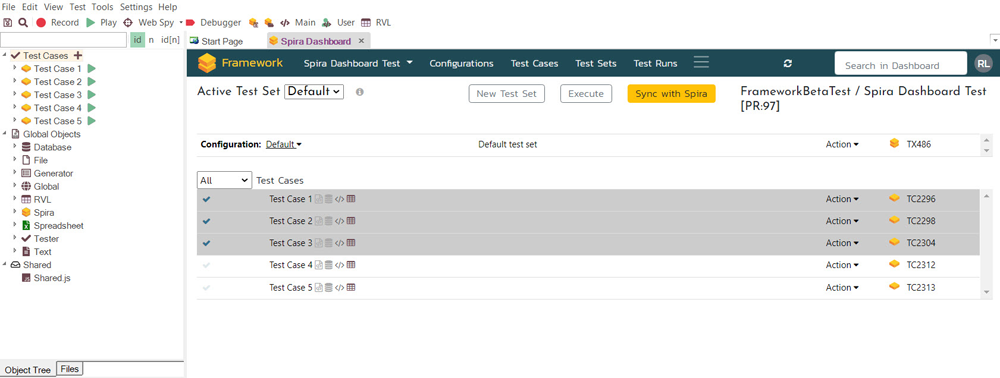Open the hamburger menu in dashboard header

[702, 62]
